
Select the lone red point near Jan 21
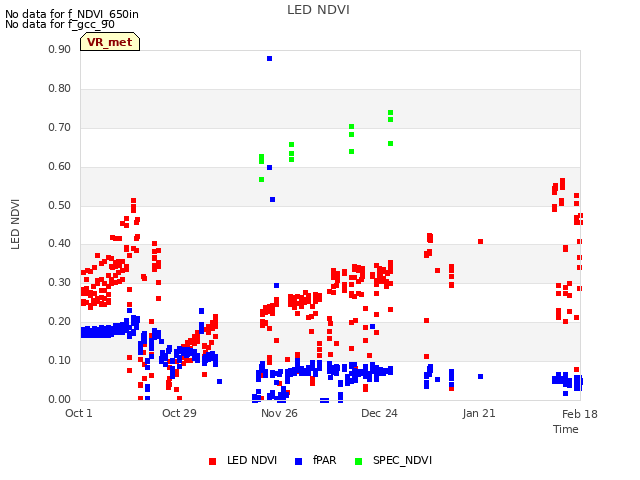(480, 242)
